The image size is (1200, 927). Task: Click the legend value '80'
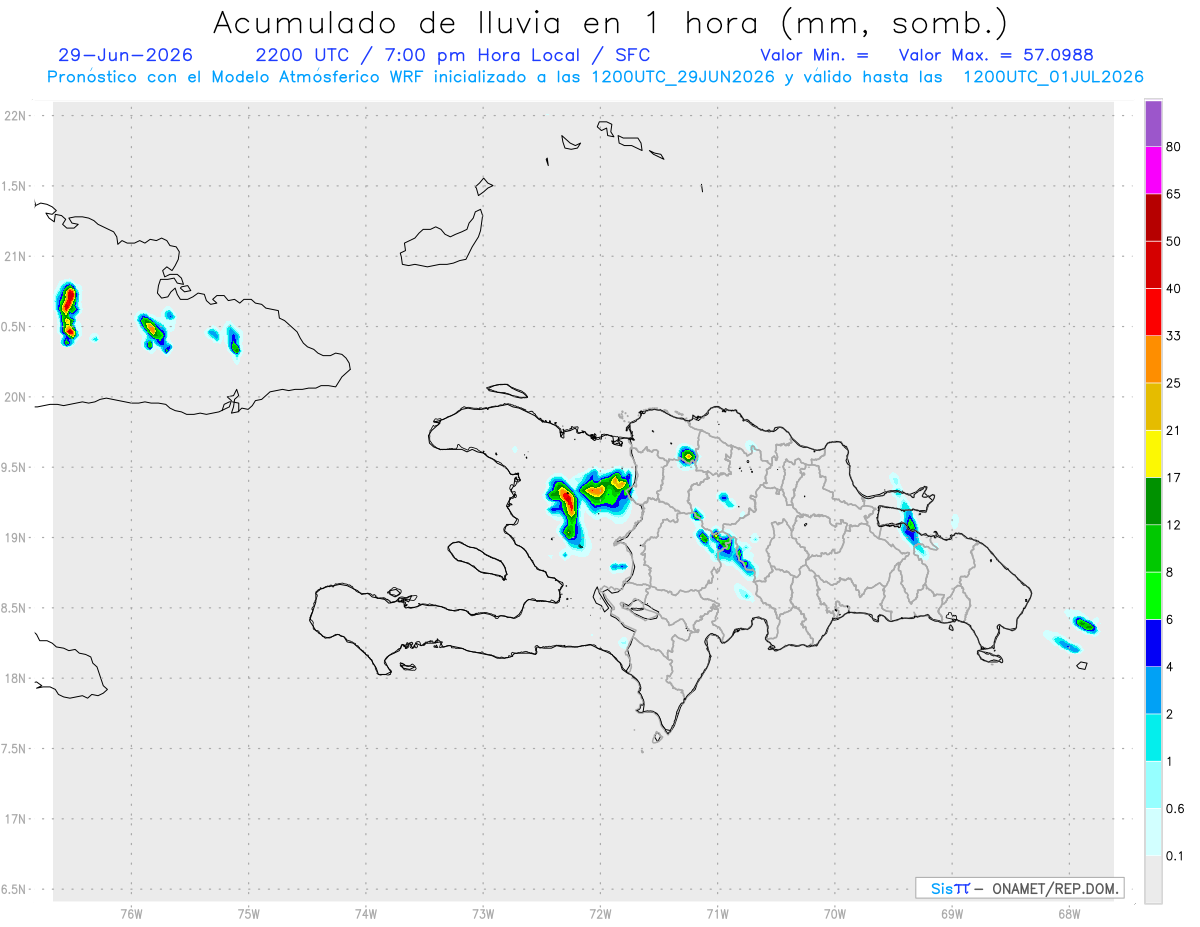click(1174, 146)
